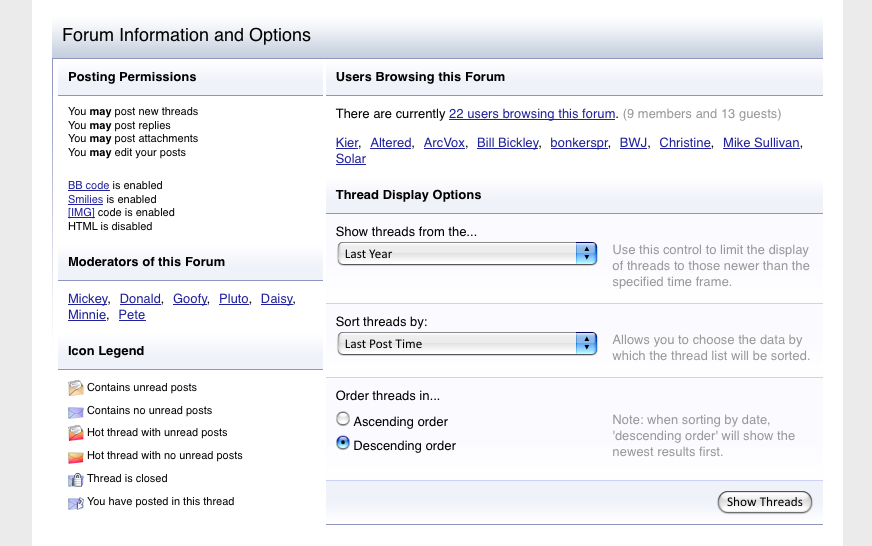The width and height of the screenshot is (872, 546).
Task: Click 'You may edit your posts' text
Action: click(x=127, y=152)
